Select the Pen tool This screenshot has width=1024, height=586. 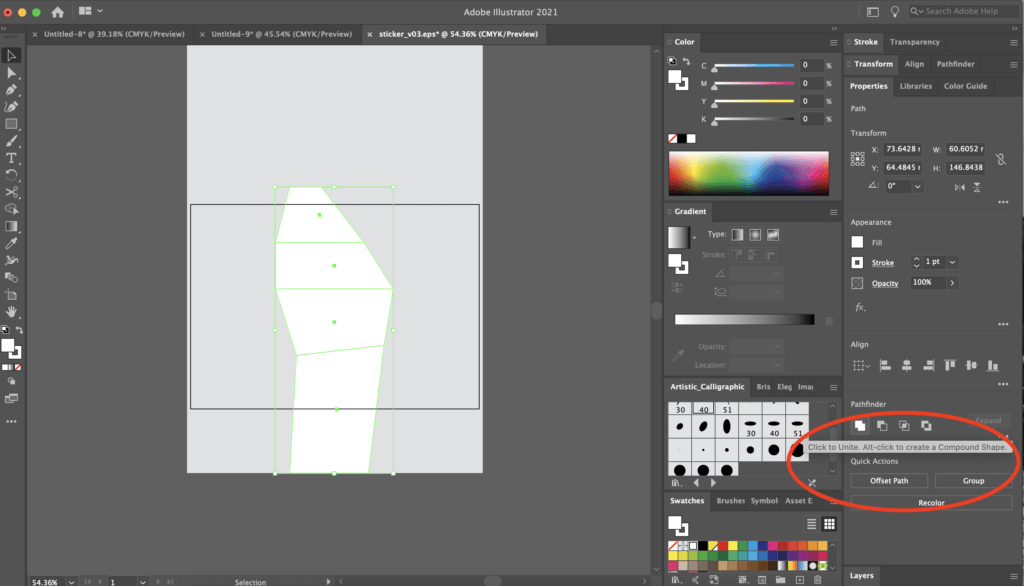(x=11, y=90)
